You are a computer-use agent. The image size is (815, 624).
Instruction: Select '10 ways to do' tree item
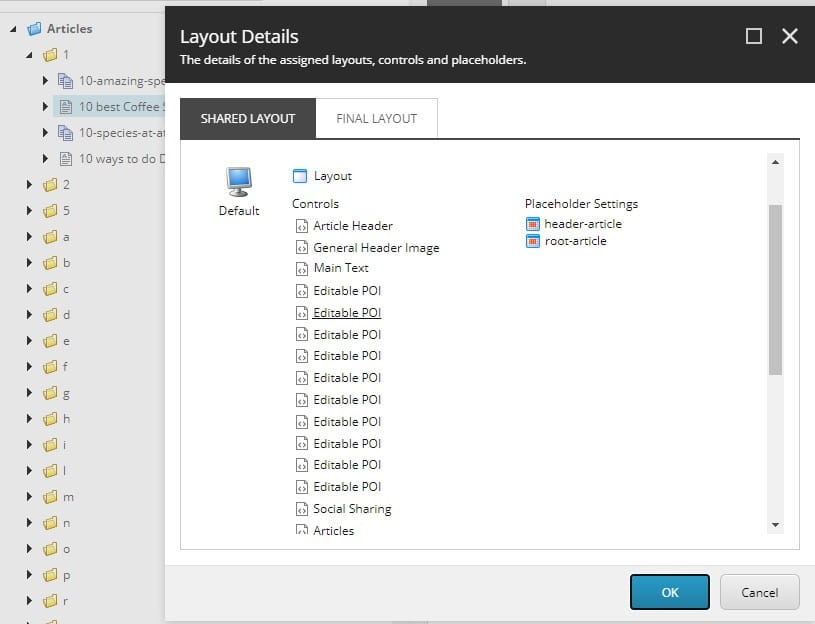(x=122, y=159)
